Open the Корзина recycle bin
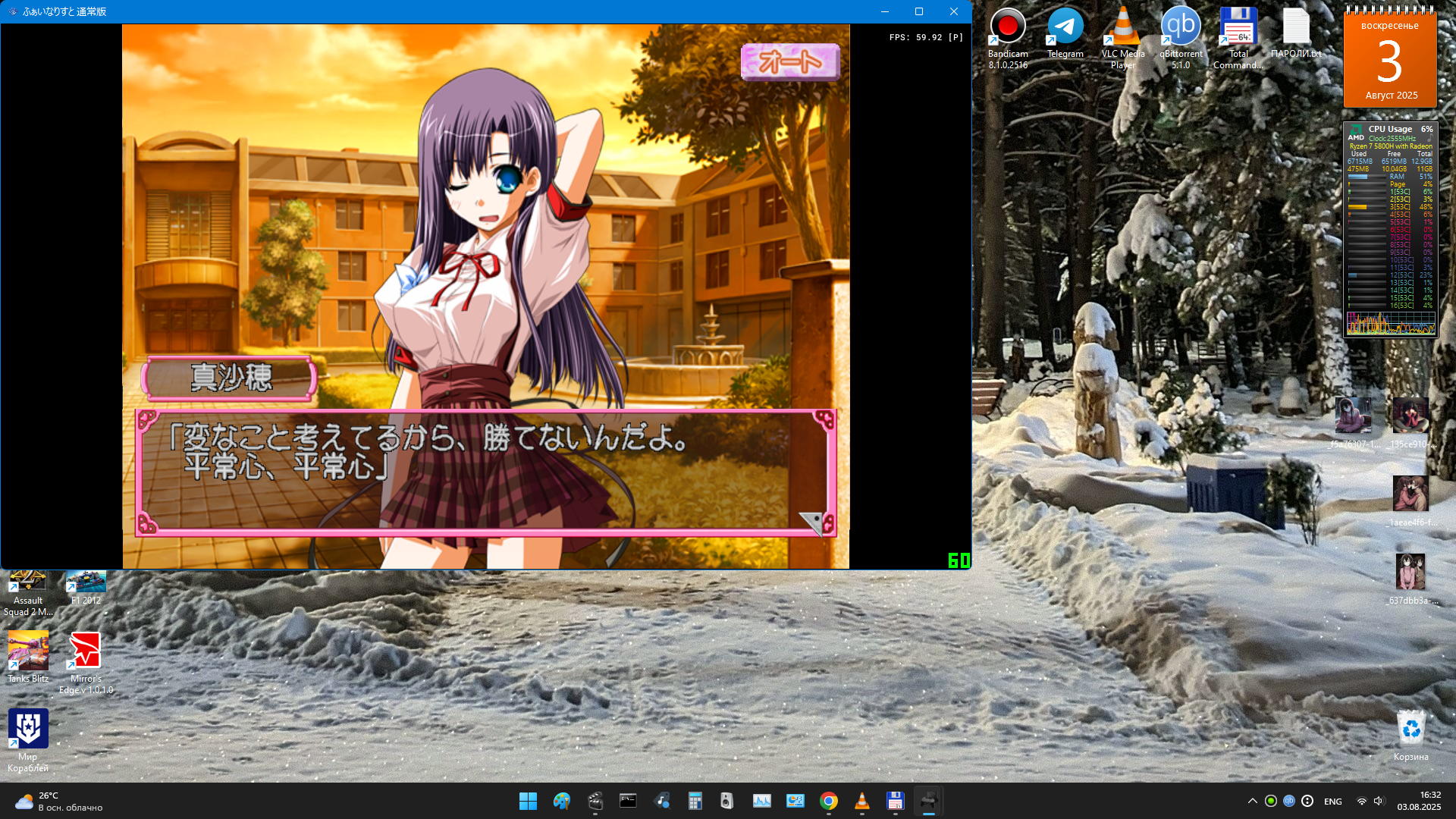Viewport: 1456px width, 819px height. pyautogui.click(x=1410, y=735)
